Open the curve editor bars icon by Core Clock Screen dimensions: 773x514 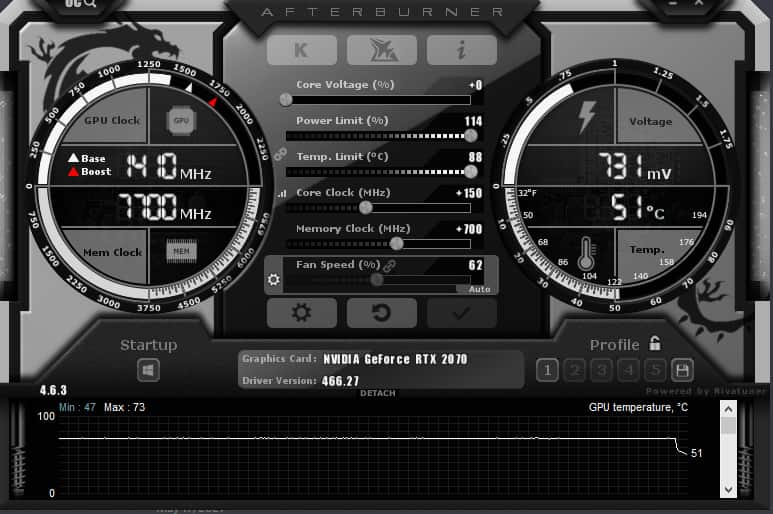pos(281,194)
